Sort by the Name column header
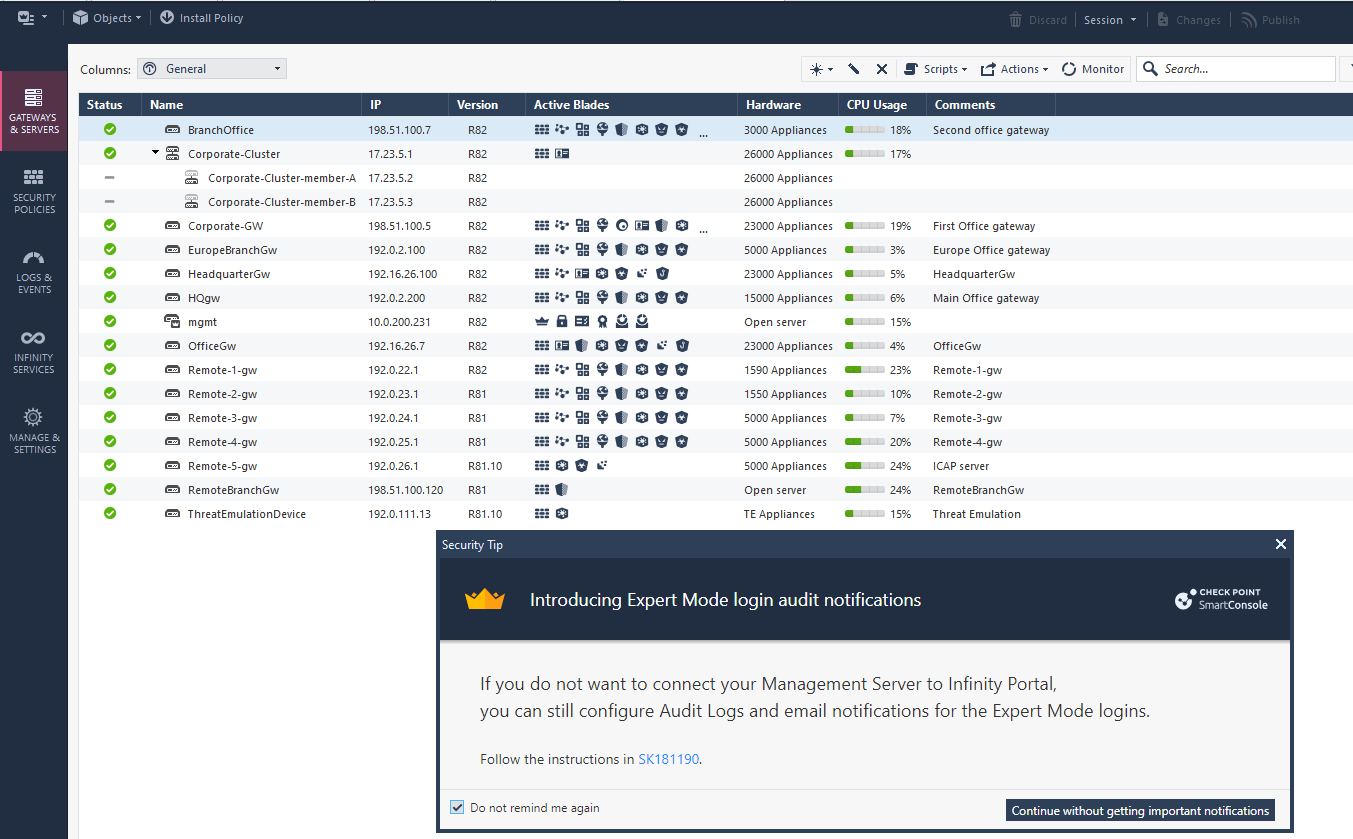 (x=252, y=105)
